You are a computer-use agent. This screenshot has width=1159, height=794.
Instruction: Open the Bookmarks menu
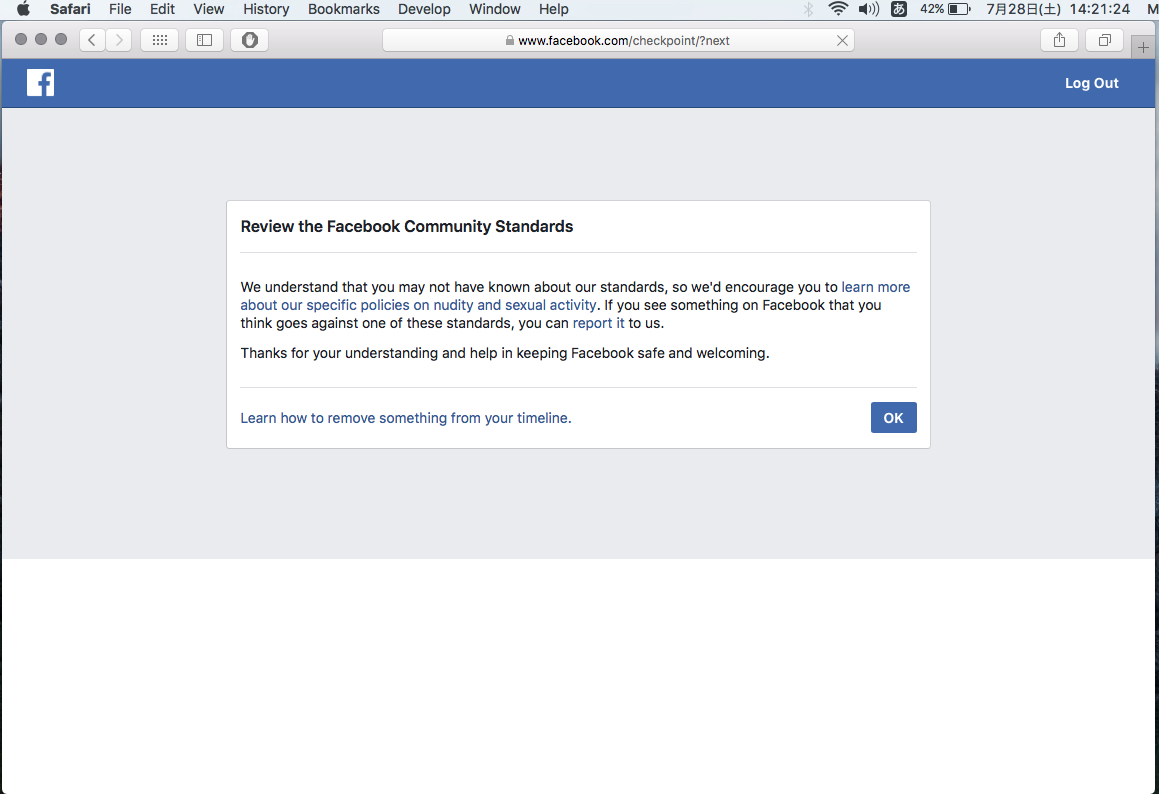click(x=344, y=9)
